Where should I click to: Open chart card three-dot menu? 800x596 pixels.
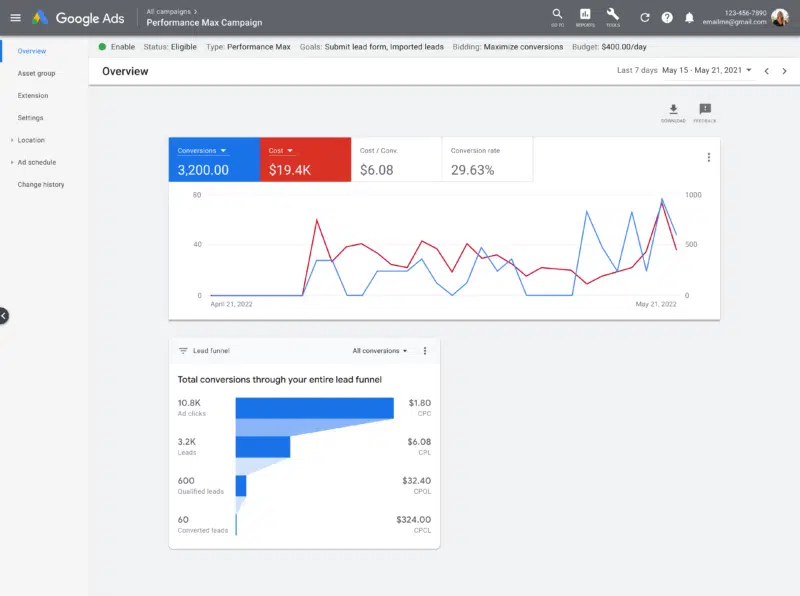pyautogui.click(x=708, y=157)
